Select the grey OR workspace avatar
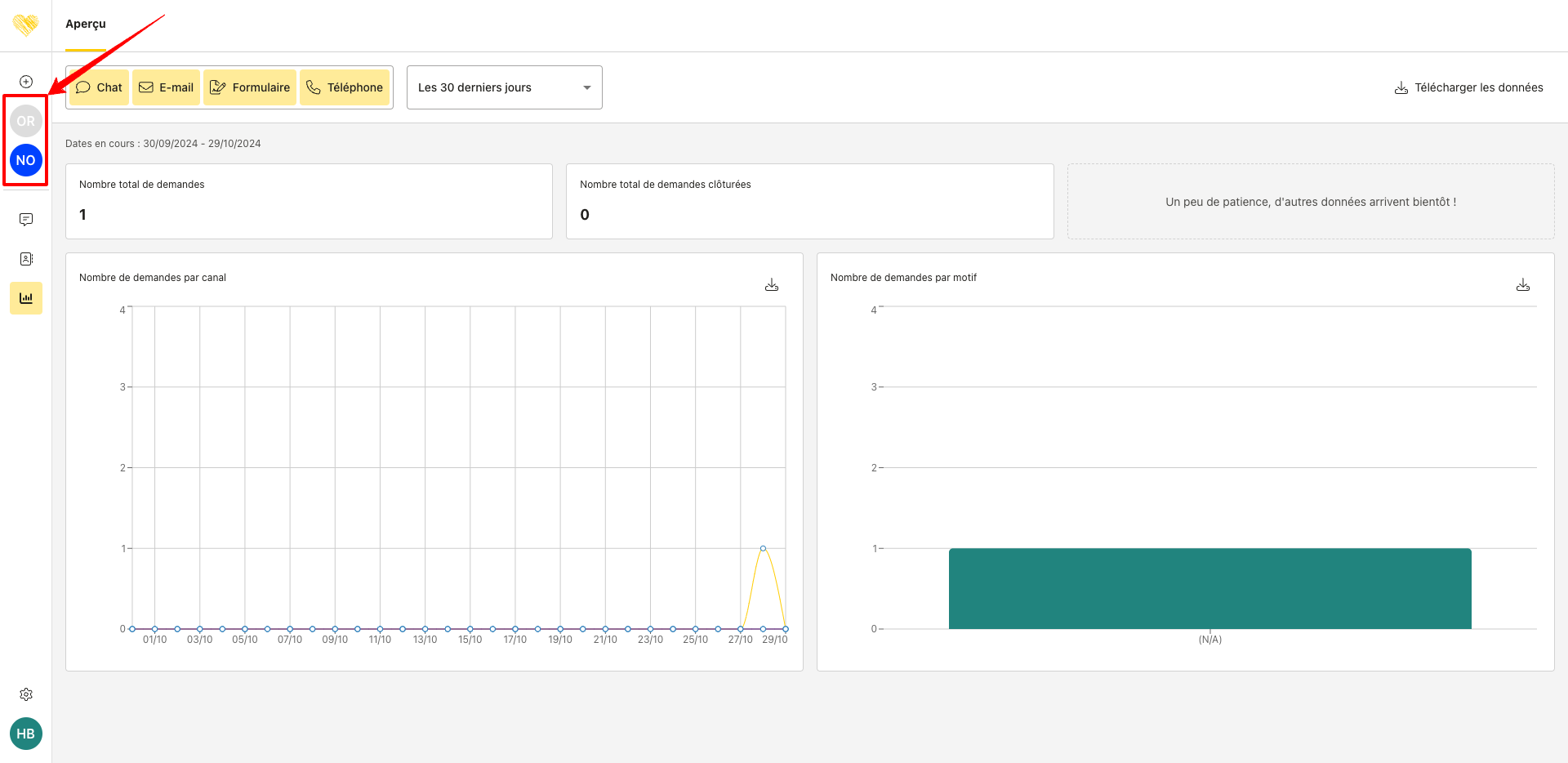 pos(26,121)
